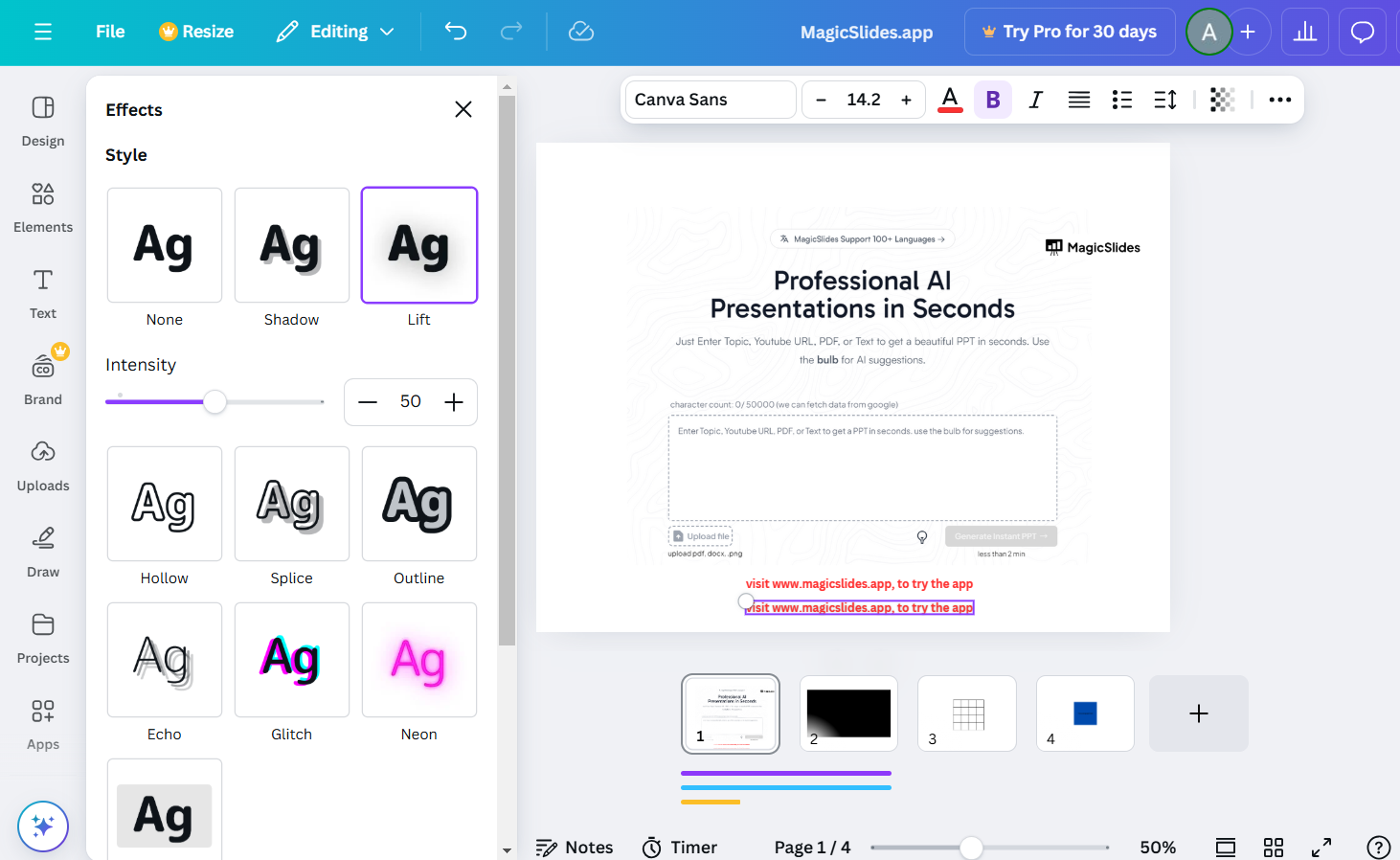Open the Projects sidebar tab
The height and width of the screenshot is (860, 1400).
click(43, 638)
